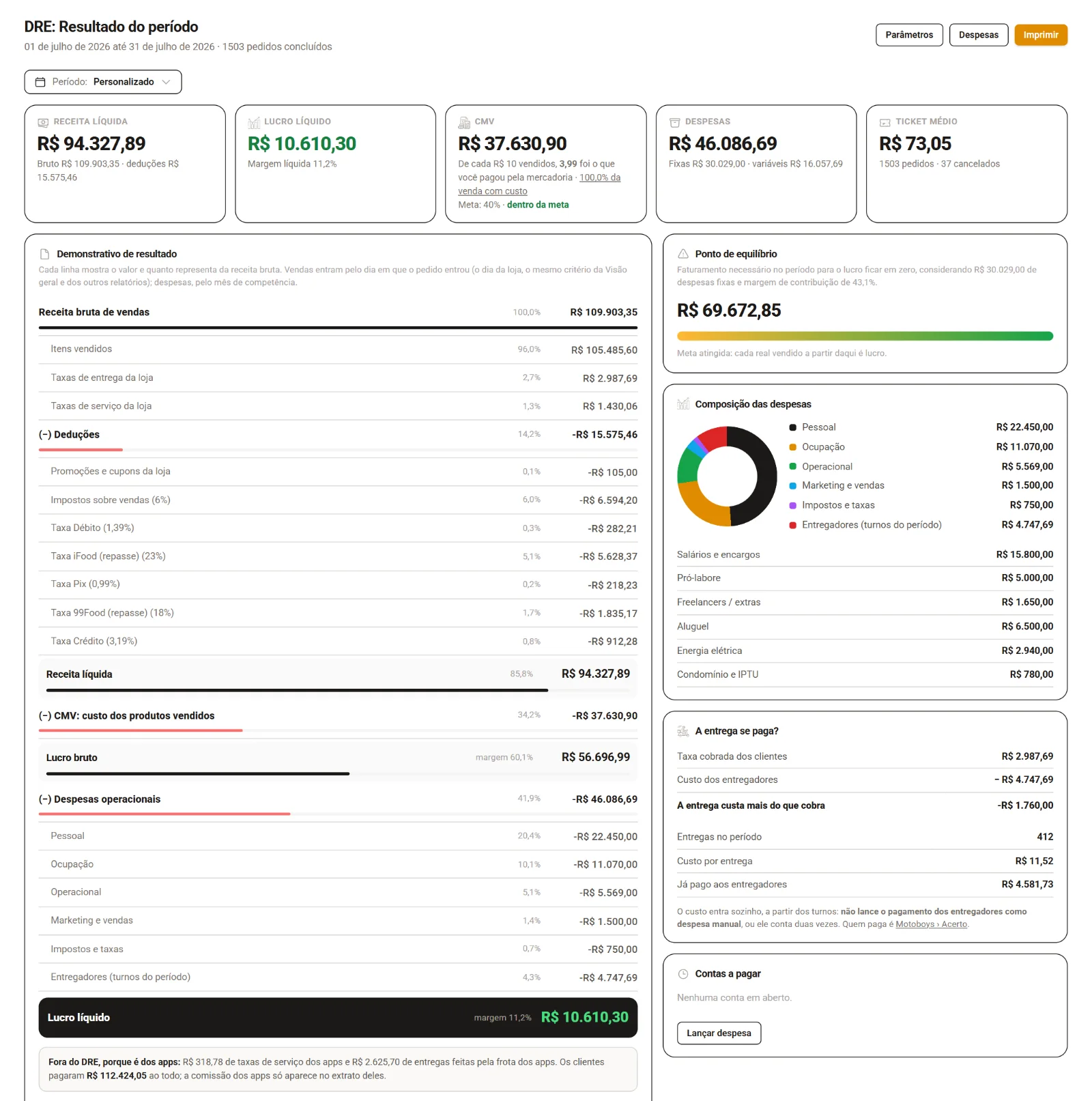Print the report with Imprimir
This screenshot has width=1092, height=1101.
[1040, 35]
